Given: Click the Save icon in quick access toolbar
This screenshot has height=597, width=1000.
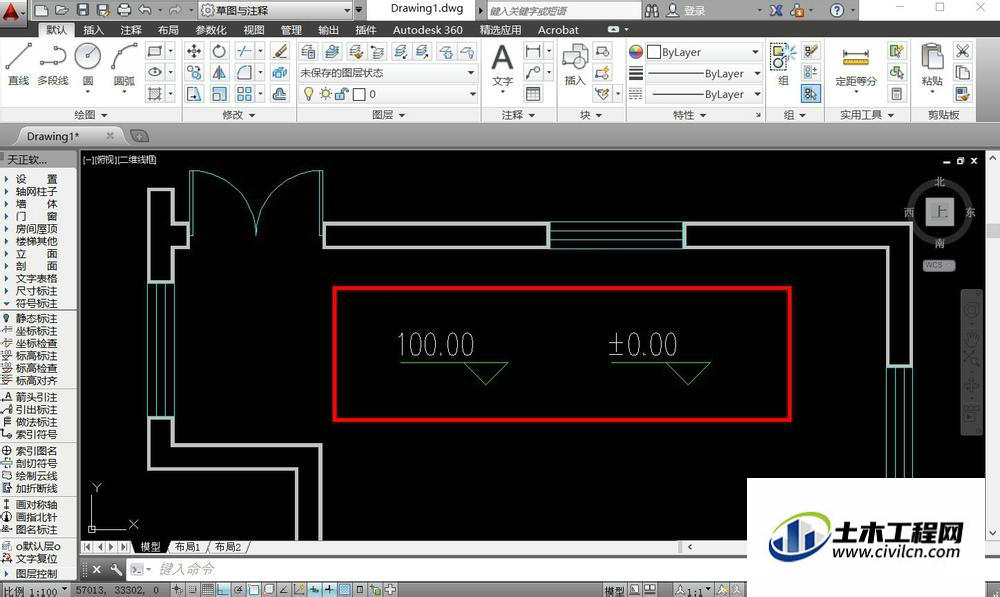Looking at the screenshot, I should [x=83, y=10].
